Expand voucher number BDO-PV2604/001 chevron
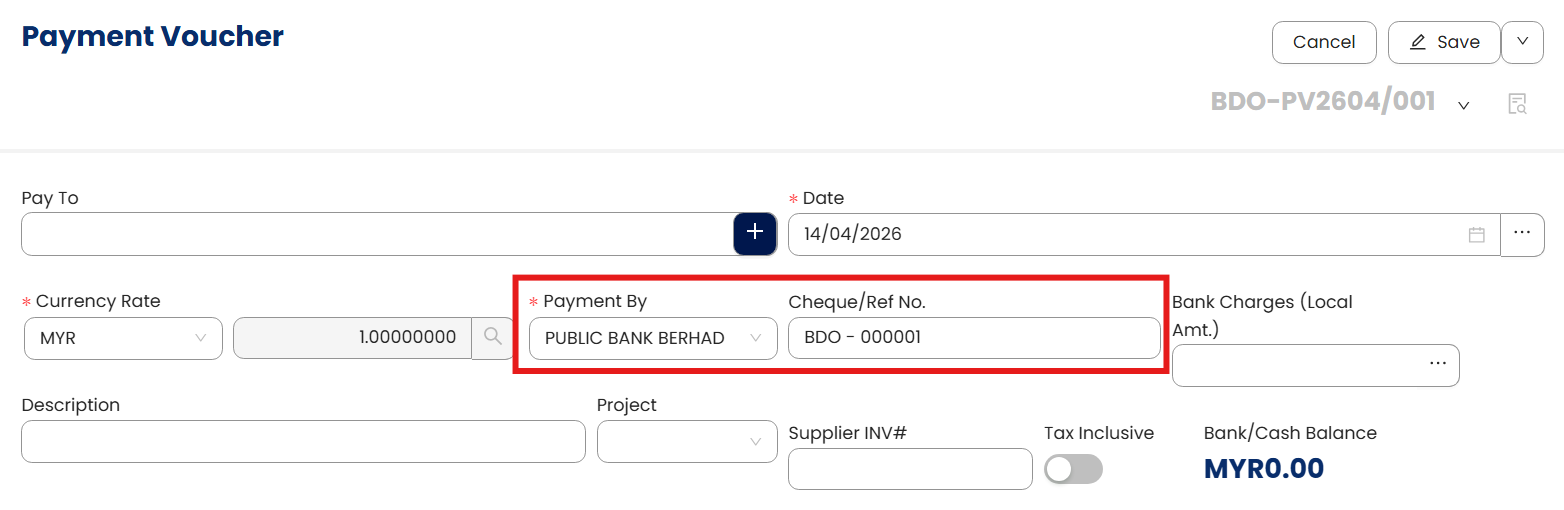 click(1464, 105)
